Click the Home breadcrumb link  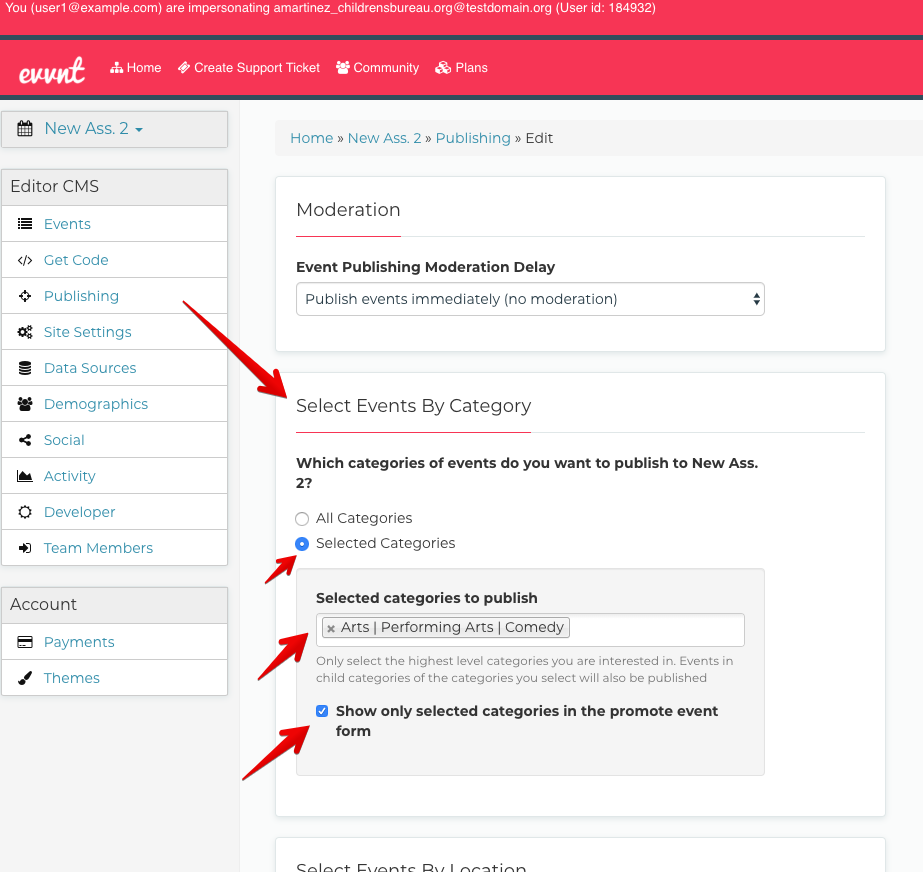(x=311, y=138)
